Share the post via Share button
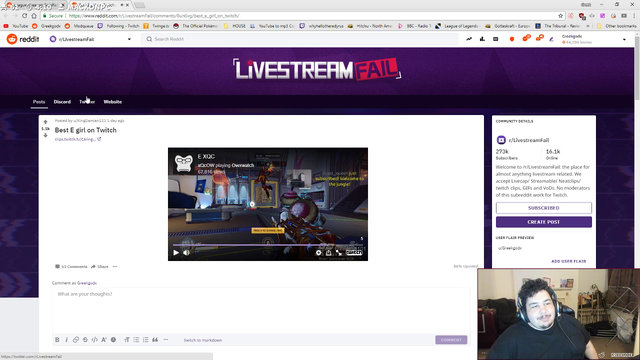The image size is (640, 360). pyautogui.click(x=100, y=267)
